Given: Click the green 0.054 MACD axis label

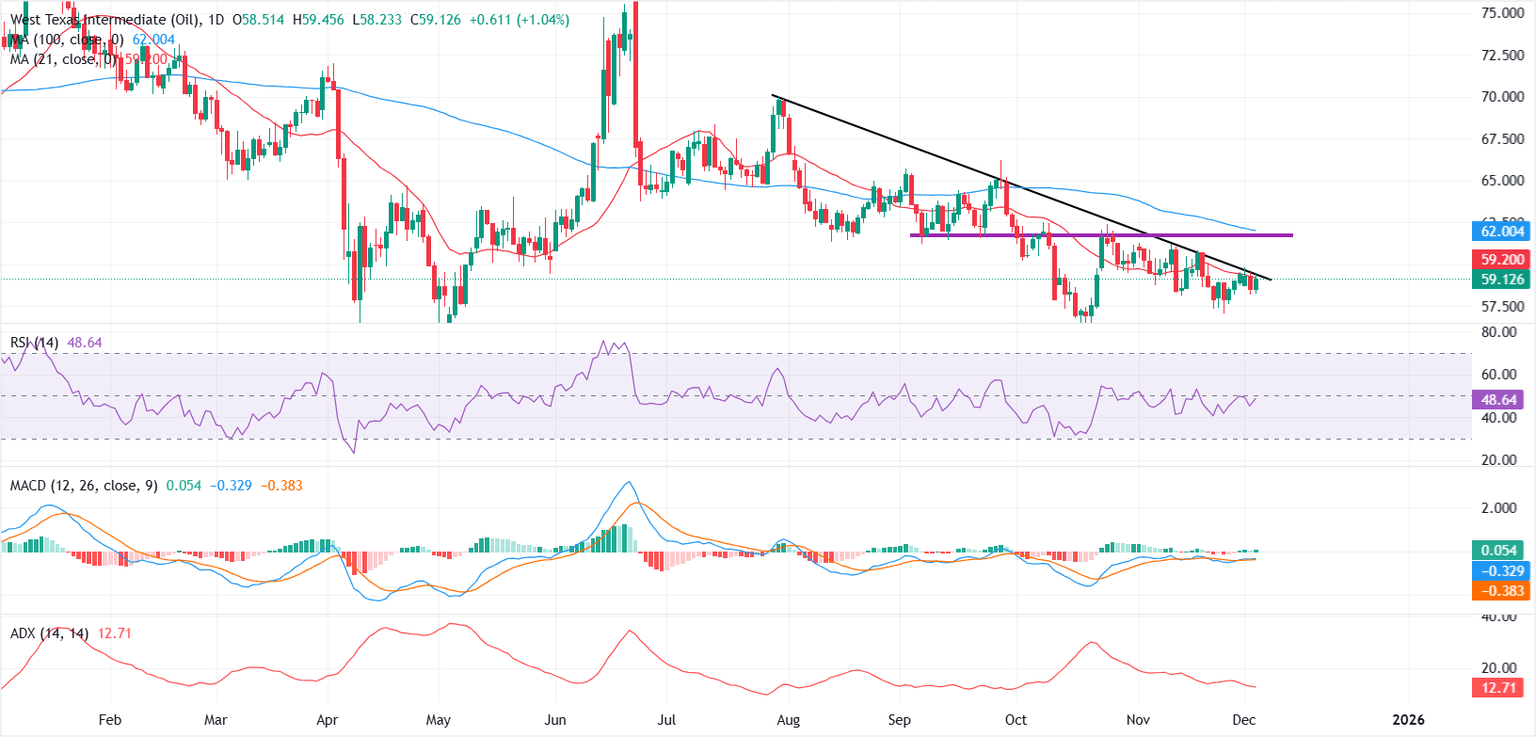Looking at the screenshot, I should point(1499,550).
